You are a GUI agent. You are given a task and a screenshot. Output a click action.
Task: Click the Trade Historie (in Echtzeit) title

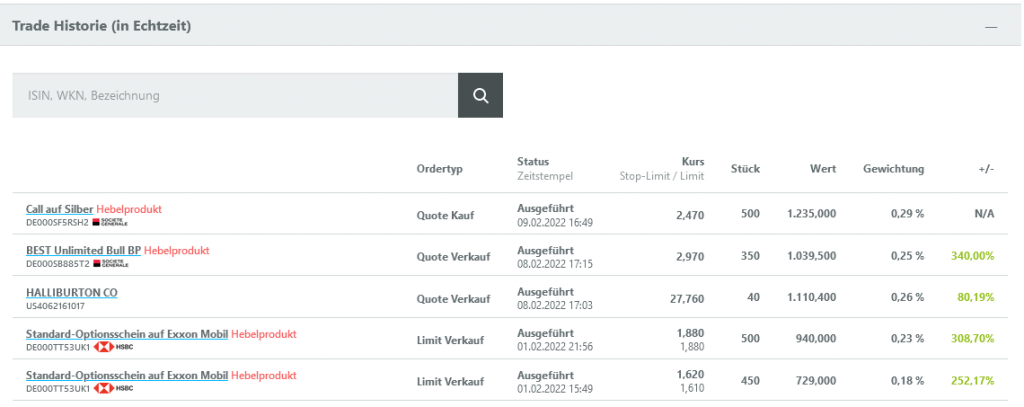tap(101, 26)
